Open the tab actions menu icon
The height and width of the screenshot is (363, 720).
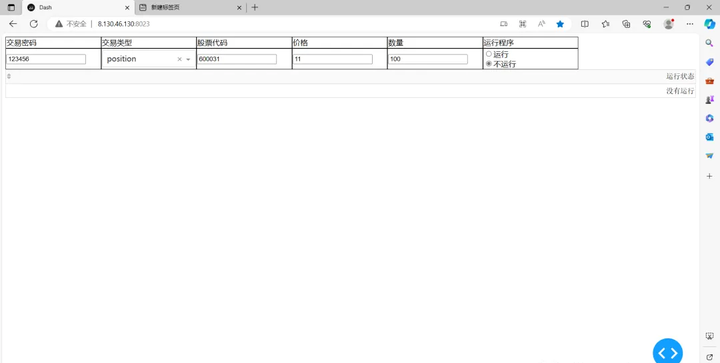click(x=11, y=7)
